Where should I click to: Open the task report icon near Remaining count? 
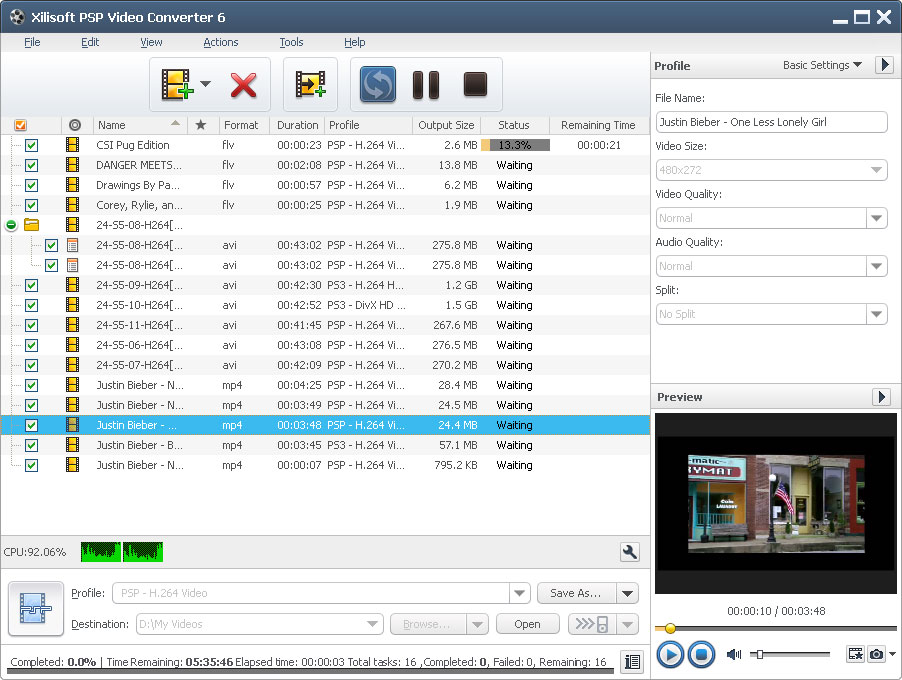tap(632, 662)
